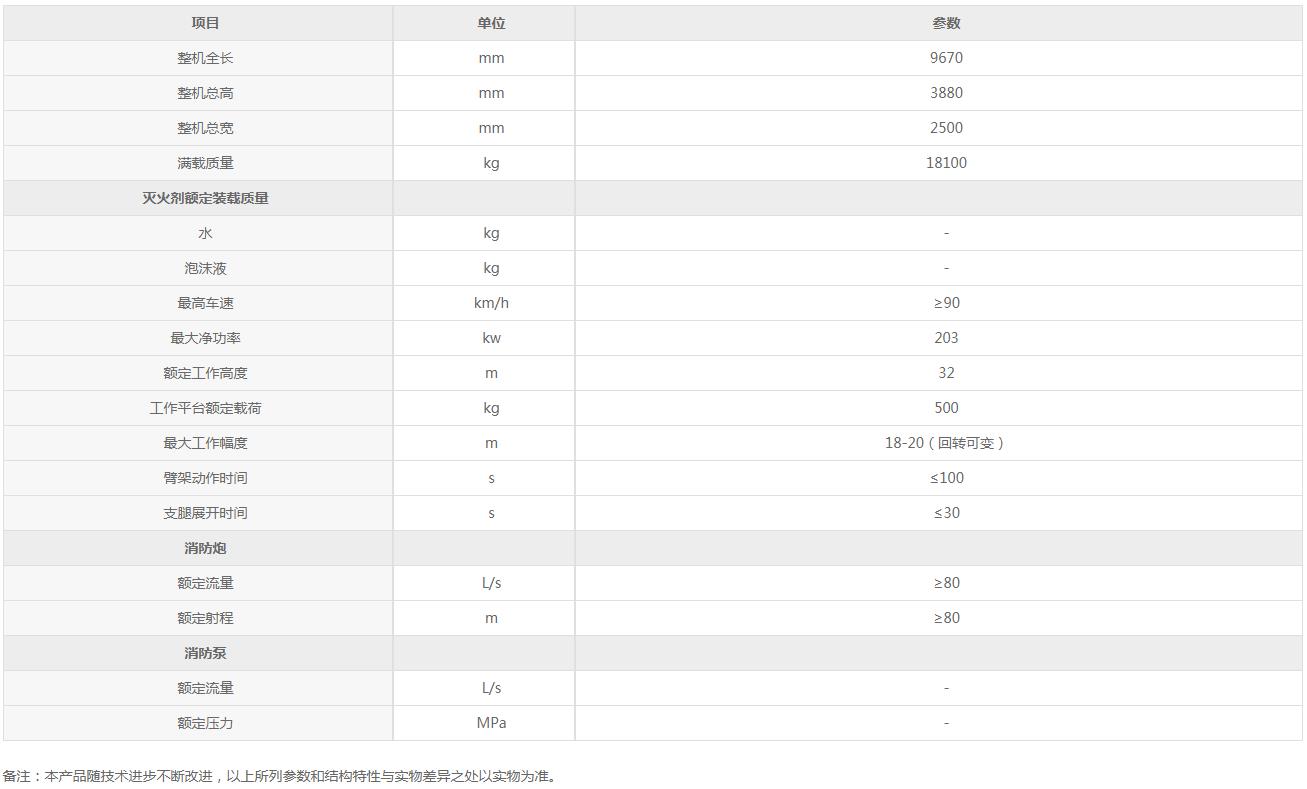Select the 消防炮 section header
The width and height of the screenshot is (1307, 789).
205,548
